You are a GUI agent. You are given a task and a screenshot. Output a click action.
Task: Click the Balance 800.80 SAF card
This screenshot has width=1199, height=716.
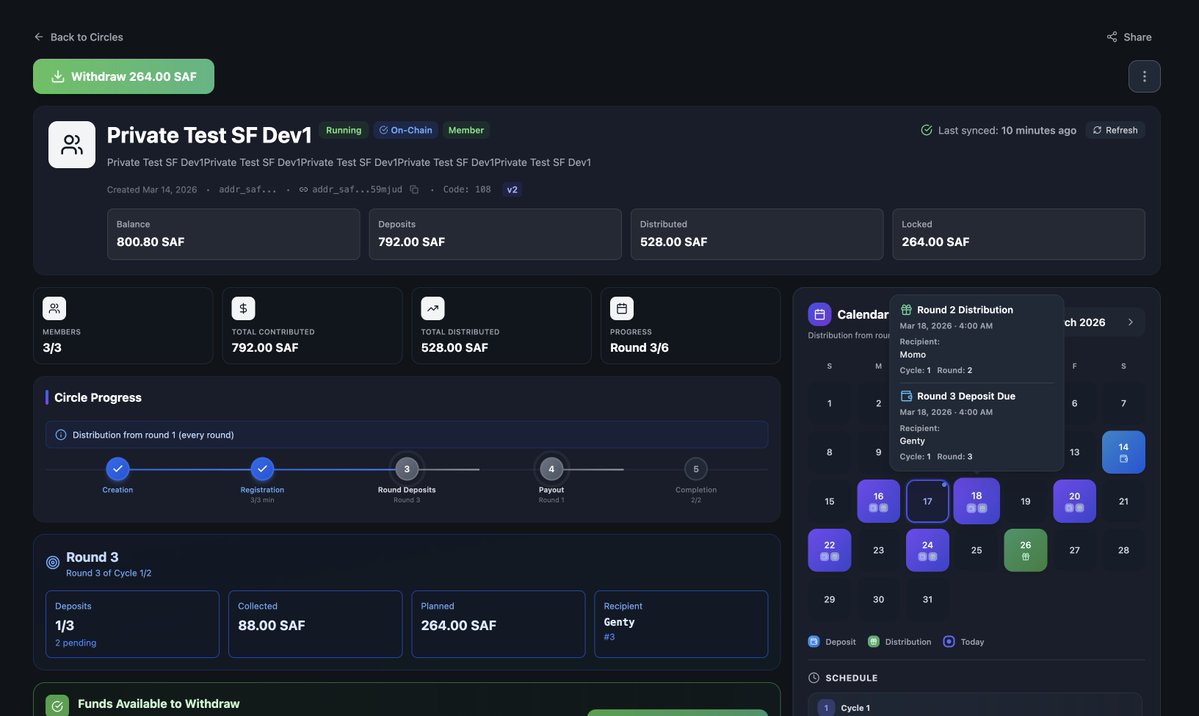pyautogui.click(x=233, y=234)
